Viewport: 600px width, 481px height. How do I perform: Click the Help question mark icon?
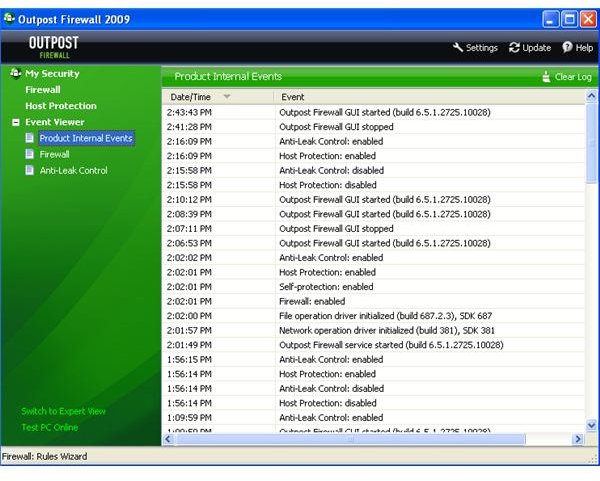point(567,47)
